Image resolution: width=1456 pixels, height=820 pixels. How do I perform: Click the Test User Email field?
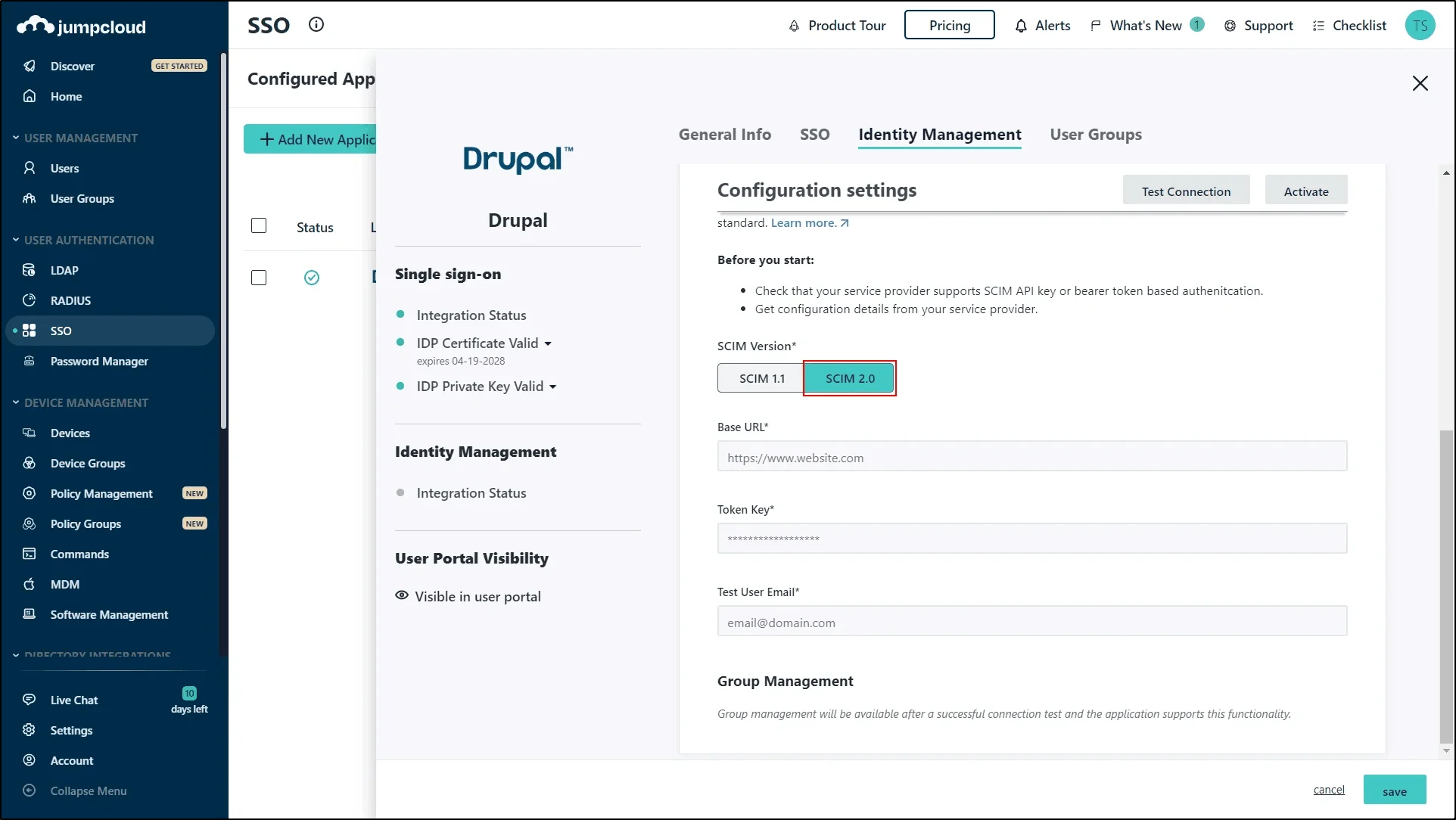pyautogui.click(x=1031, y=622)
